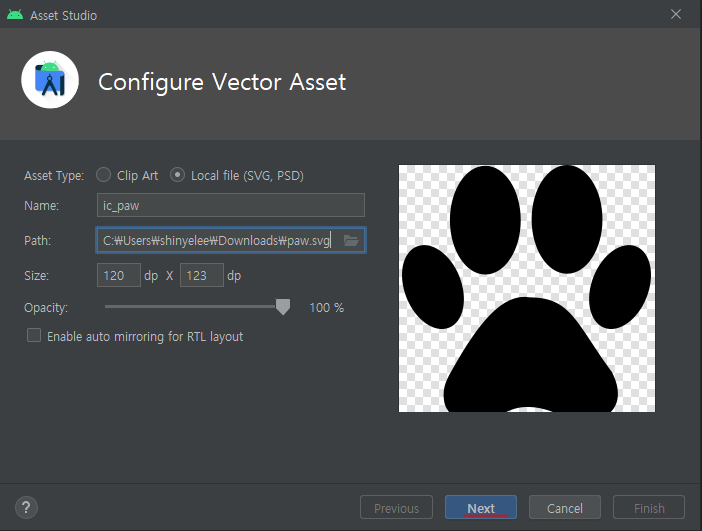Click the Path label

tap(38, 240)
